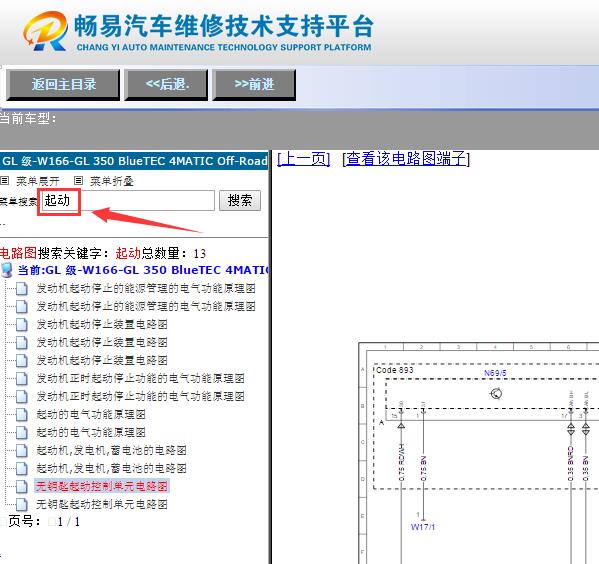Open the first 起动的电气功能原理图 entry
Viewport: 599px width, 564px height.
91,414
